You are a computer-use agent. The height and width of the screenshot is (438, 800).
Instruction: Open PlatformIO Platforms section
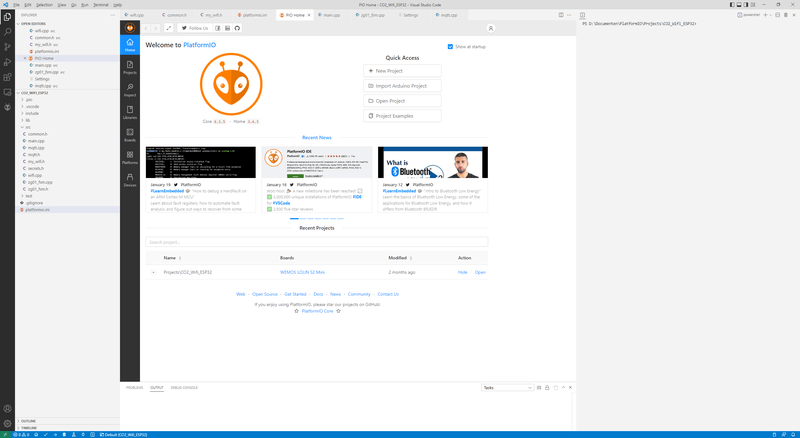(130, 157)
